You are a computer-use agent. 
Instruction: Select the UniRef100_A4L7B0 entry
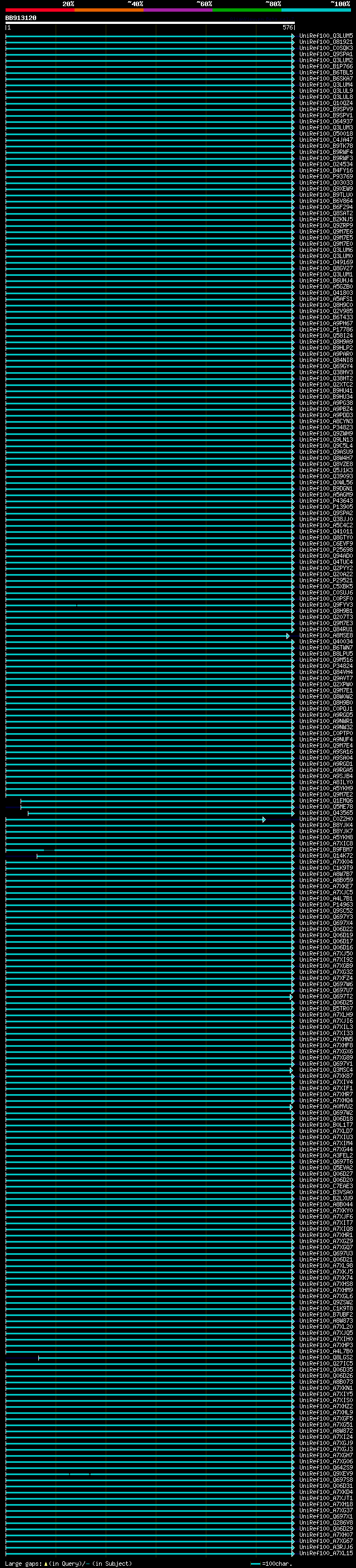coord(326,1352)
